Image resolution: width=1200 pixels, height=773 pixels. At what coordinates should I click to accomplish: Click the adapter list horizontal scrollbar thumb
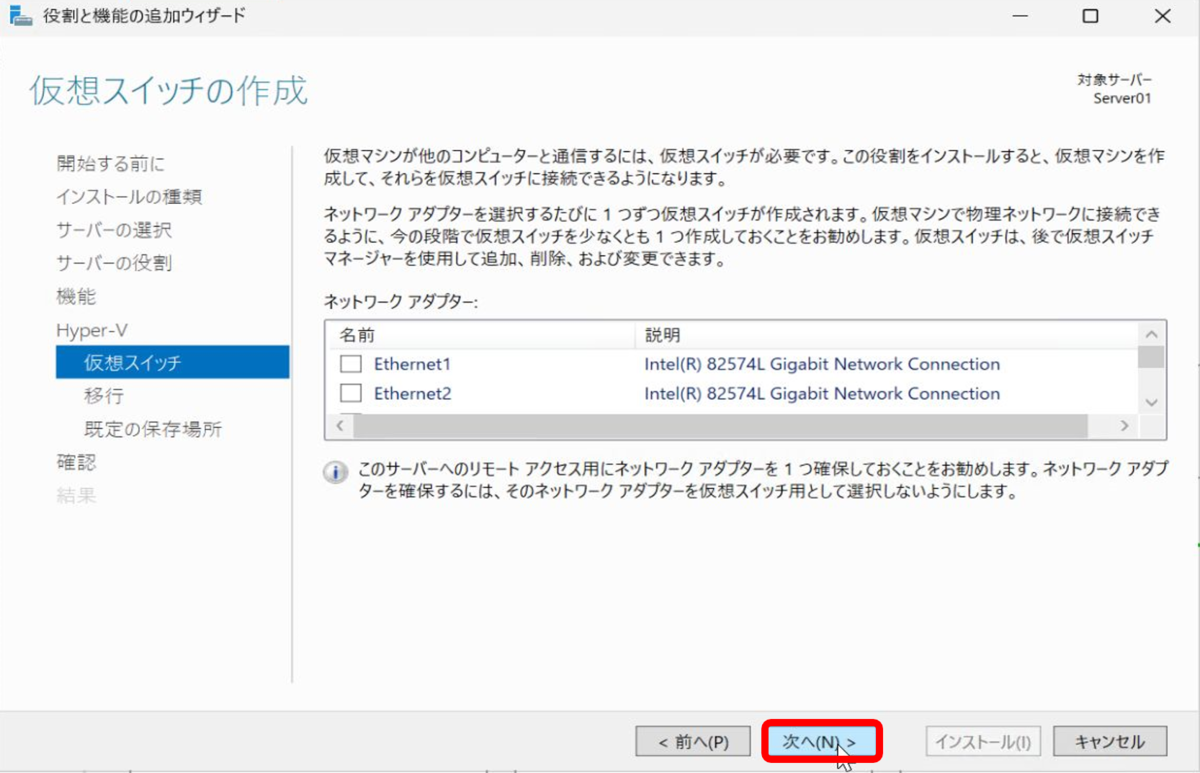(723, 426)
